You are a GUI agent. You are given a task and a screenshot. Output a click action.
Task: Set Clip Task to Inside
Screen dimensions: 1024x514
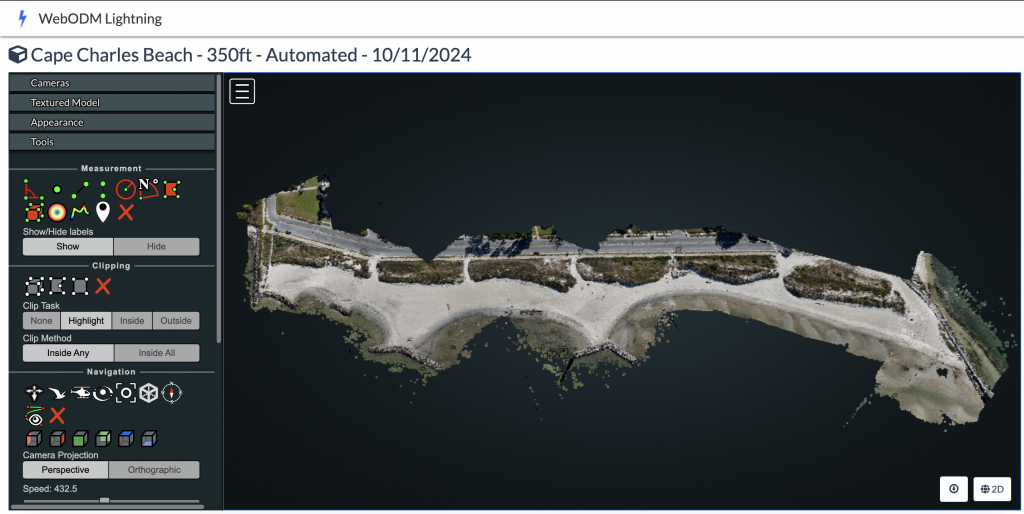tap(132, 321)
